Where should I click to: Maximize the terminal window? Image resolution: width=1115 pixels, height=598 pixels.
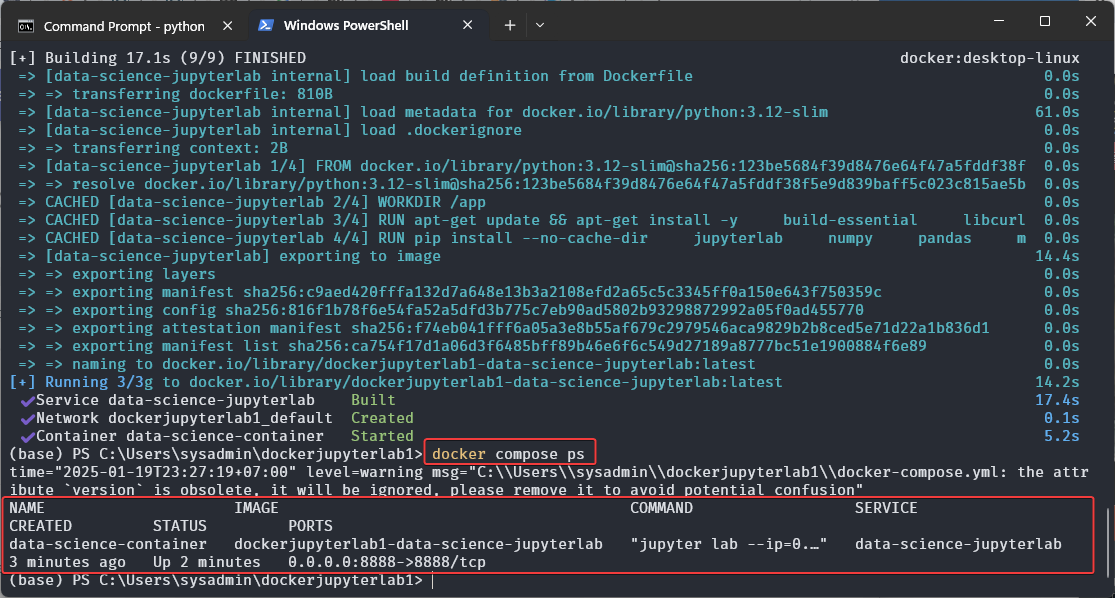(1045, 21)
